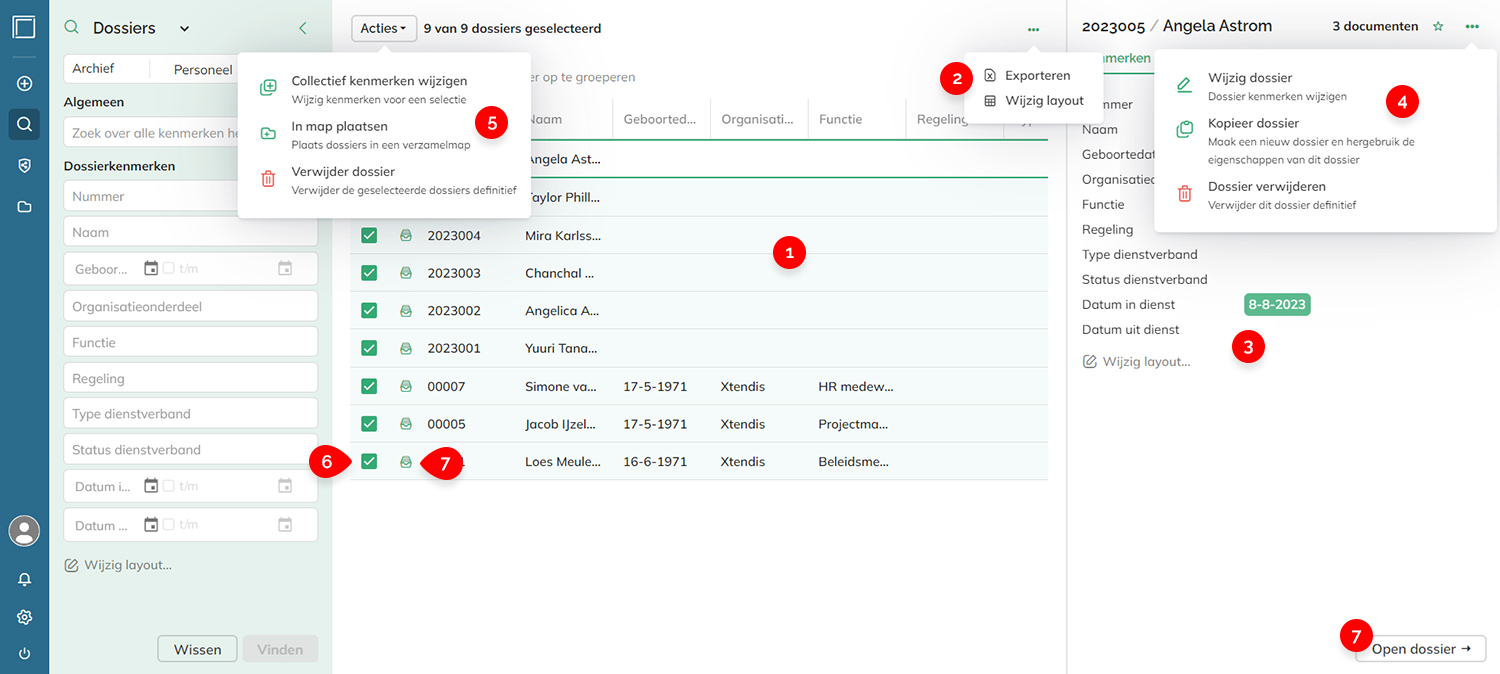Click the plus icon in the left sidebar

tap(25, 84)
